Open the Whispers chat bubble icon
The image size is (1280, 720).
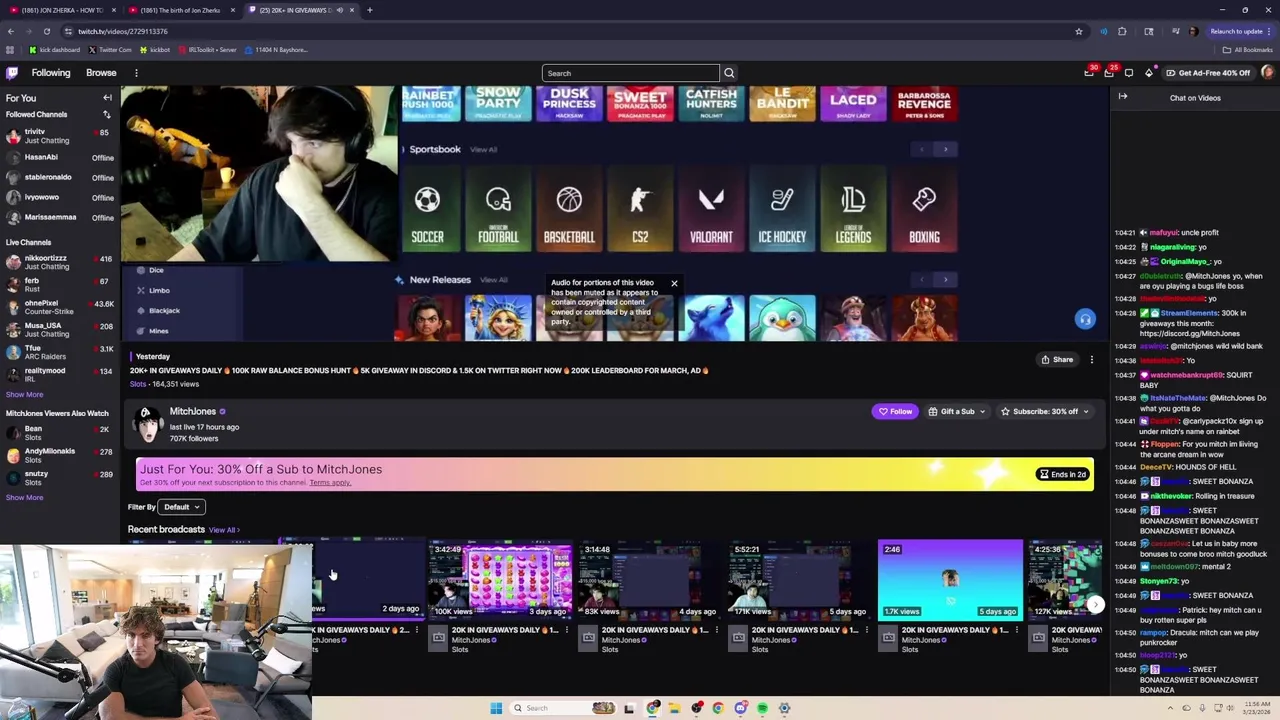click(x=1129, y=73)
